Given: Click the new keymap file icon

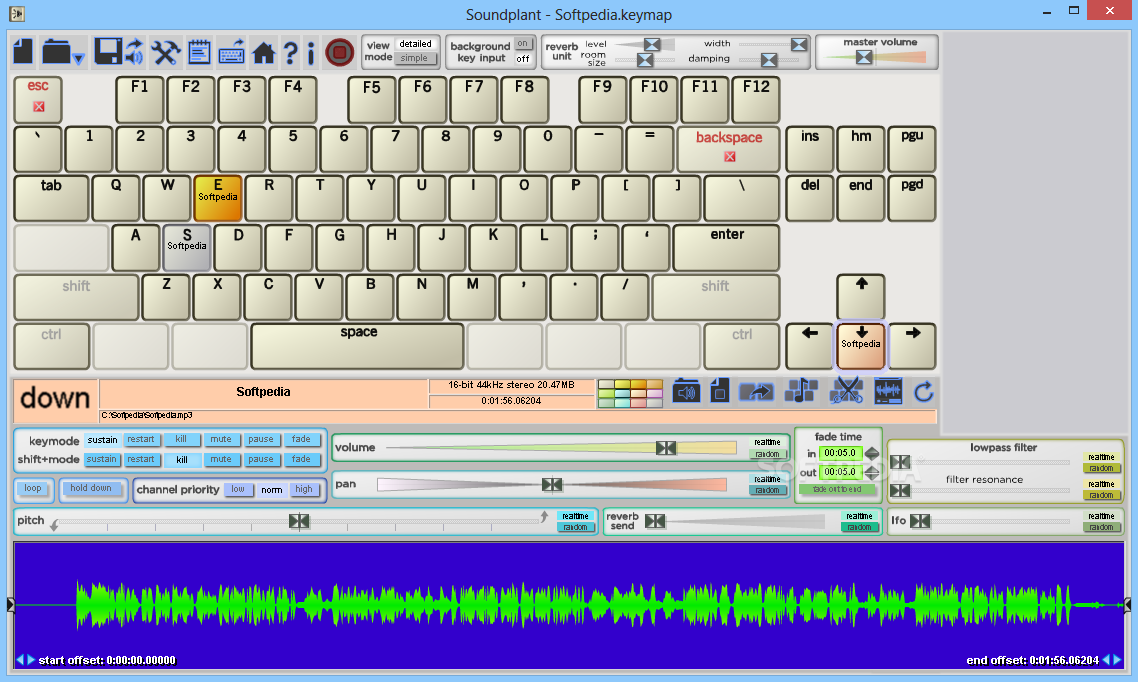Looking at the screenshot, I should 23,52.
